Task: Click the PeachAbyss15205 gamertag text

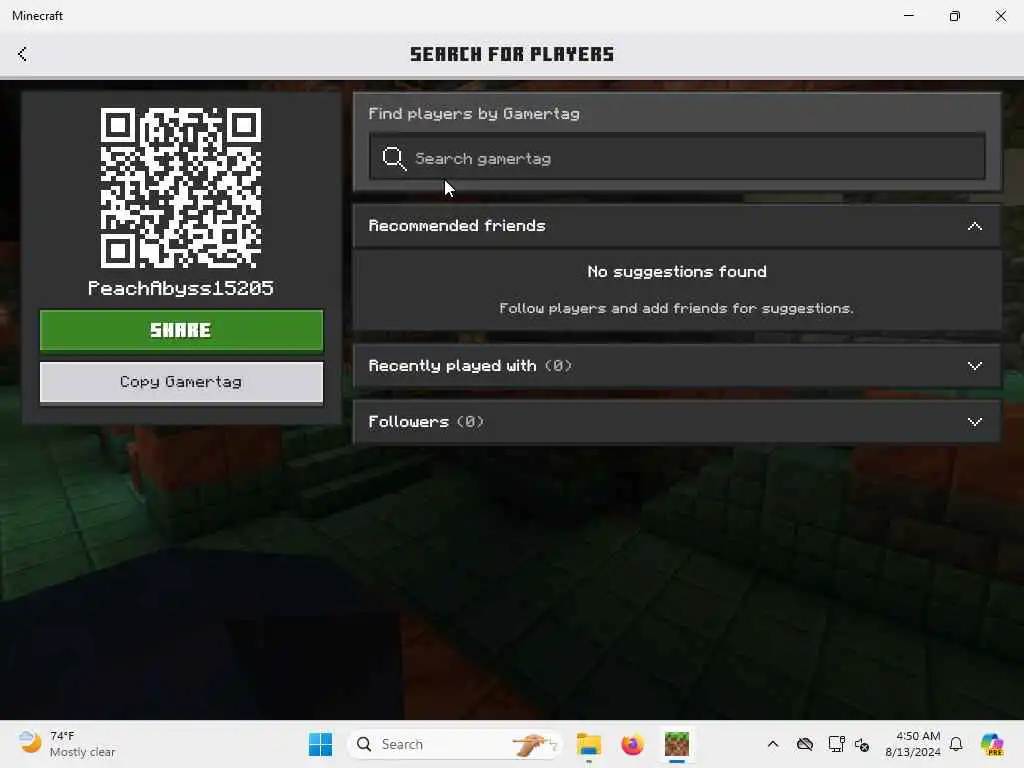Action: tap(181, 288)
